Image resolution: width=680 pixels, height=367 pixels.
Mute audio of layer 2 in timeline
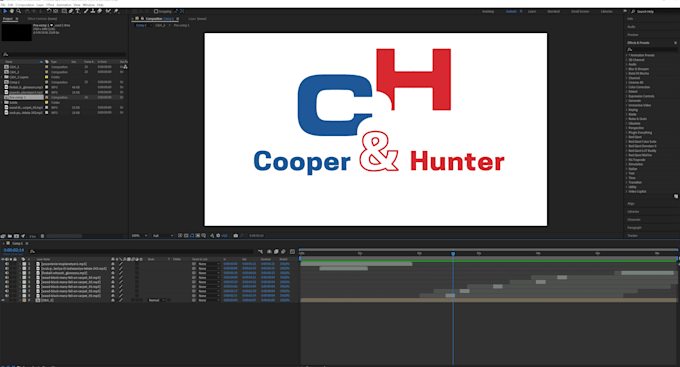(7, 269)
